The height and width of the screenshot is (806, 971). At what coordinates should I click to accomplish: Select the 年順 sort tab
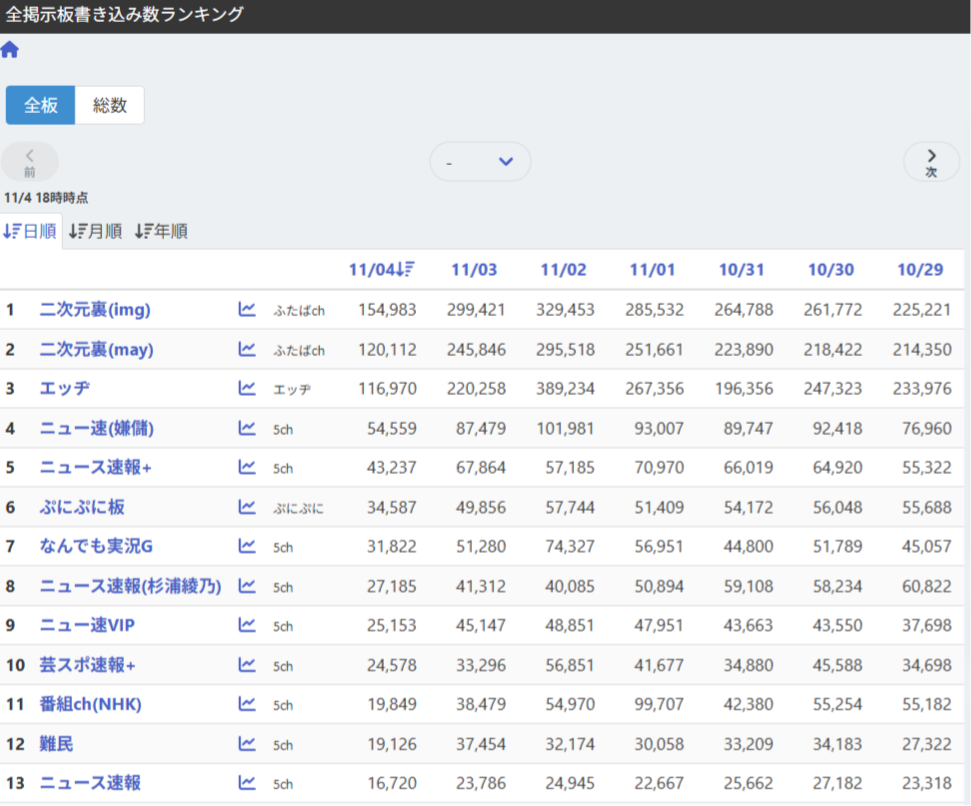pyautogui.click(x=161, y=232)
